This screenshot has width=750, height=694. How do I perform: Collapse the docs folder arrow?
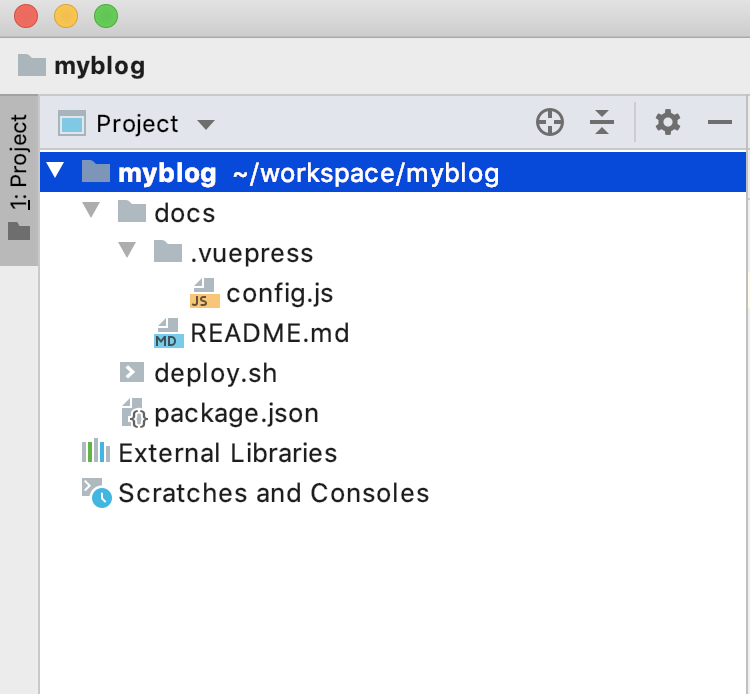point(91,210)
